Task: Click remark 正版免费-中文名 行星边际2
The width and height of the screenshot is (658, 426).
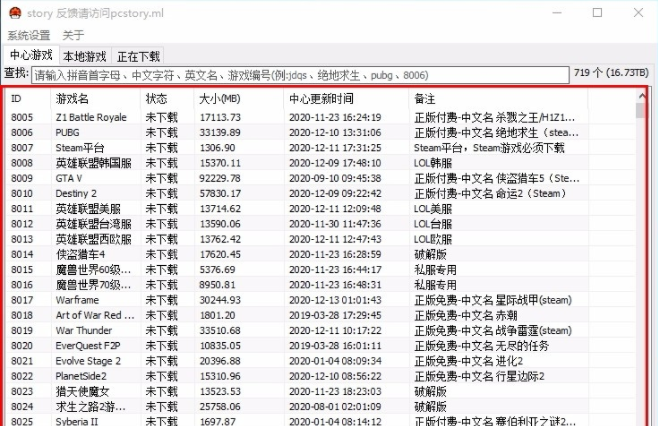Action: [x=479, y=376]
